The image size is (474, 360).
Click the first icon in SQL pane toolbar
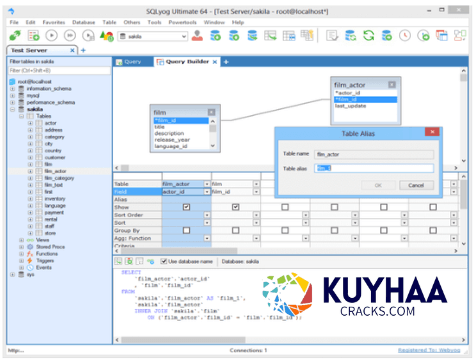pos(118,261)
